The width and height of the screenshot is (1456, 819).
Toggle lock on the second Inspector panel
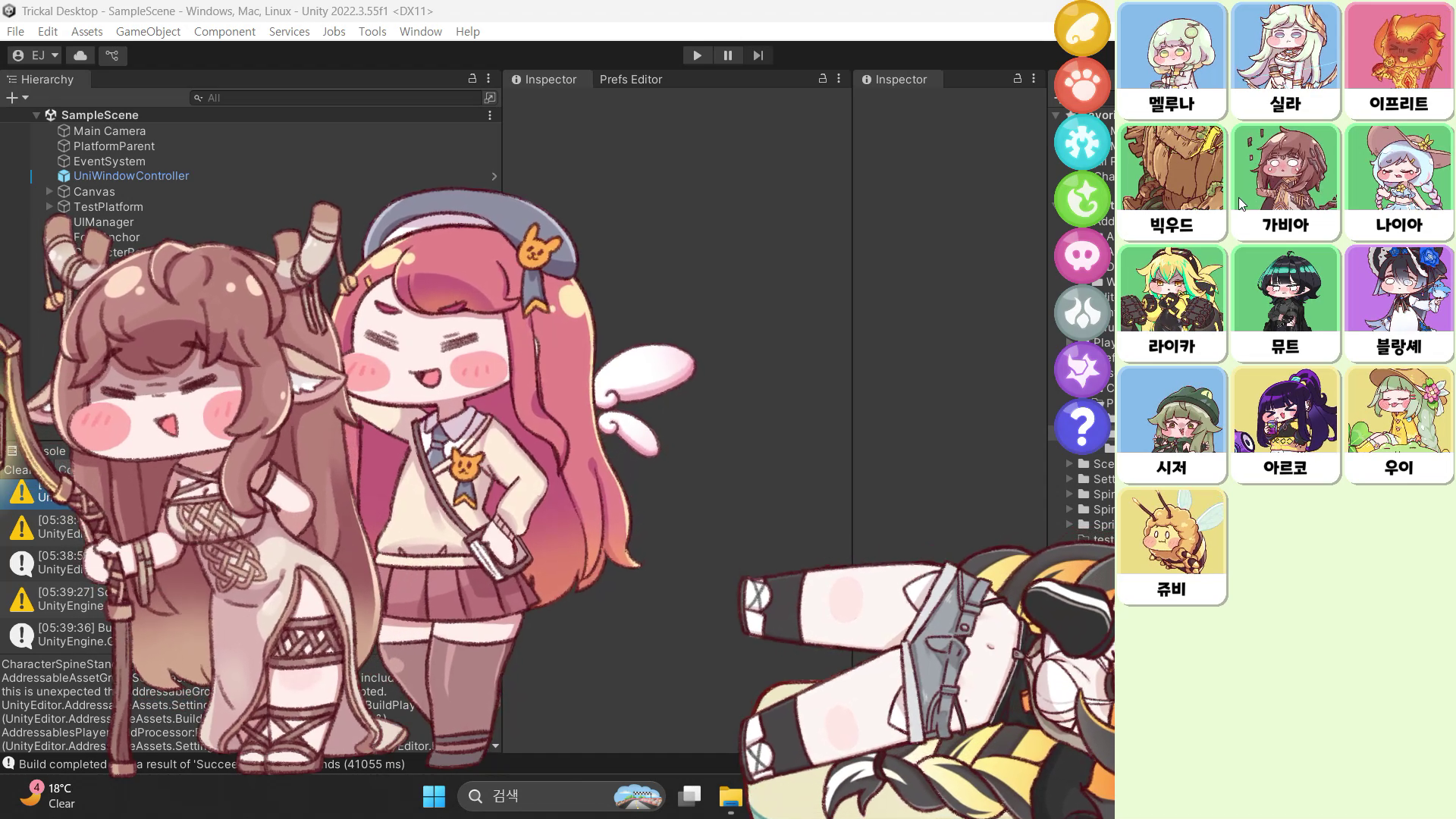(x=1018, y=79)
